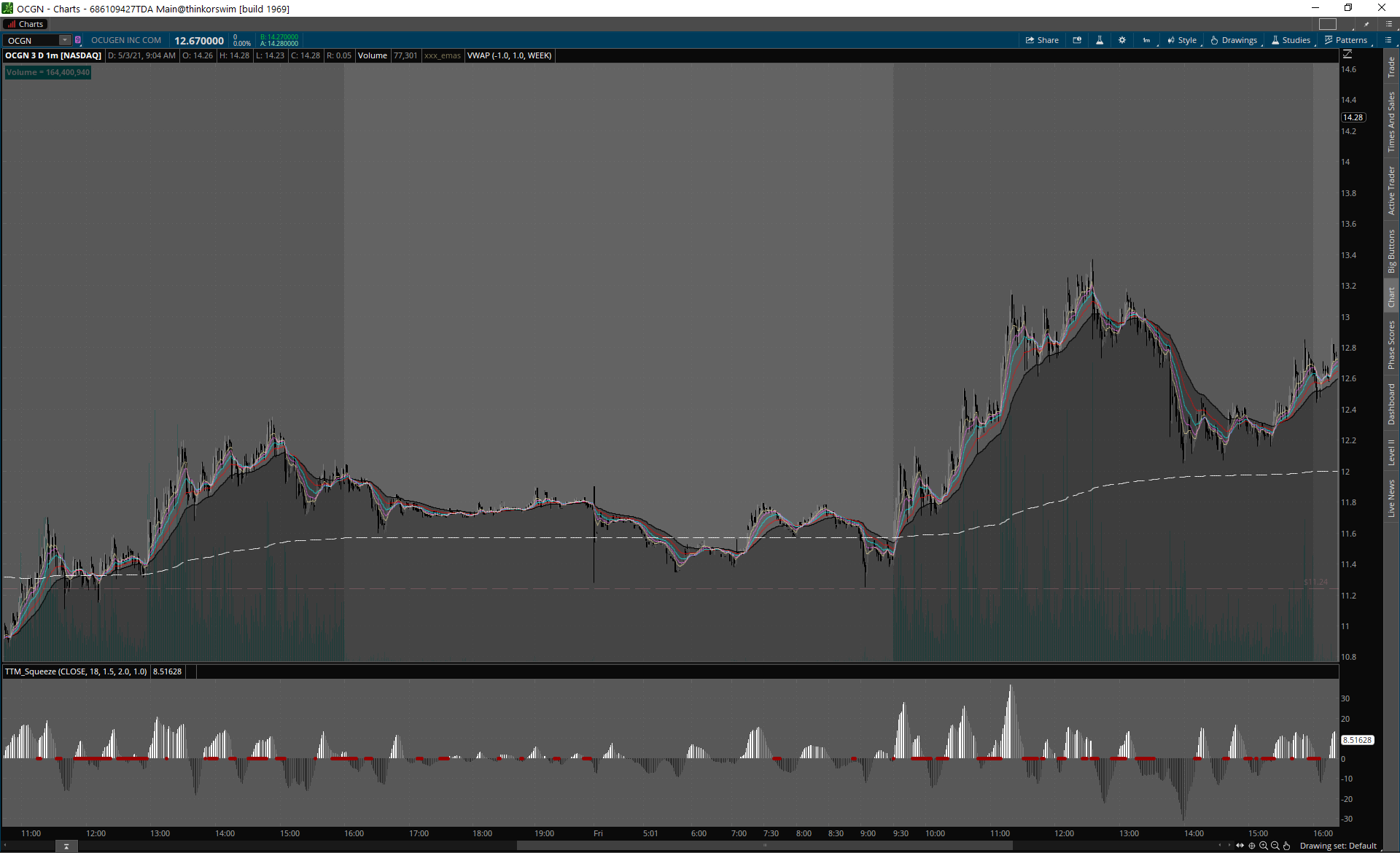Open the flask Edit Studies icon
Image resolution: width=1400 pixels, height=853 pixels.
click(x=1100, y=40)
